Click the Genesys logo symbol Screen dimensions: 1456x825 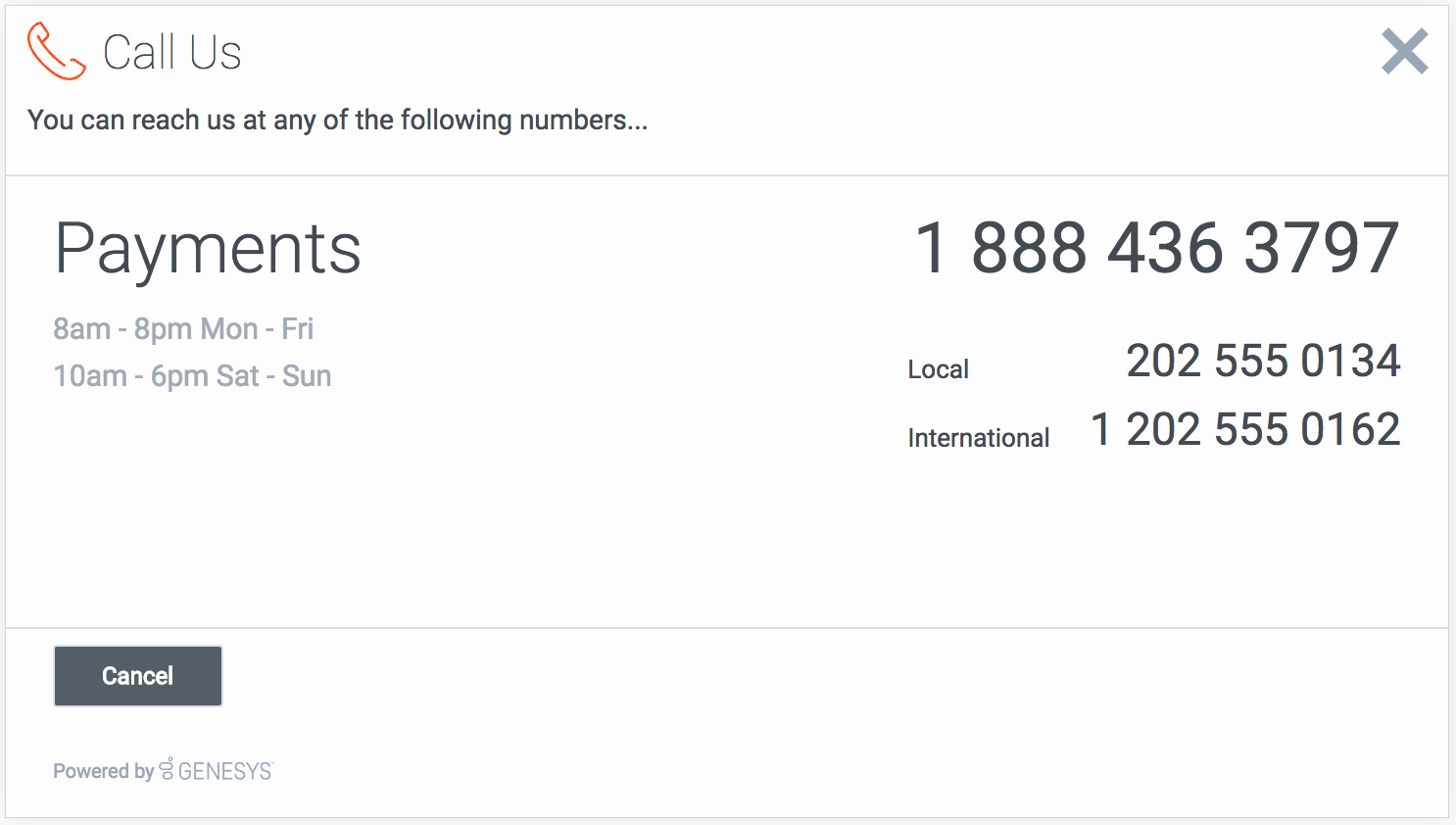pos(167,769)
